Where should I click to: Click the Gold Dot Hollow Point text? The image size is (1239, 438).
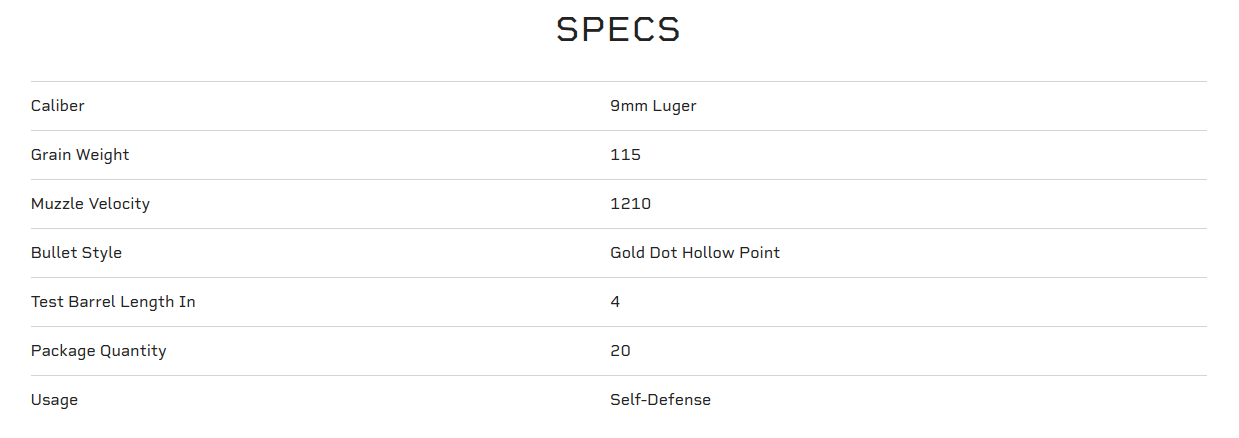coord(695,253)
